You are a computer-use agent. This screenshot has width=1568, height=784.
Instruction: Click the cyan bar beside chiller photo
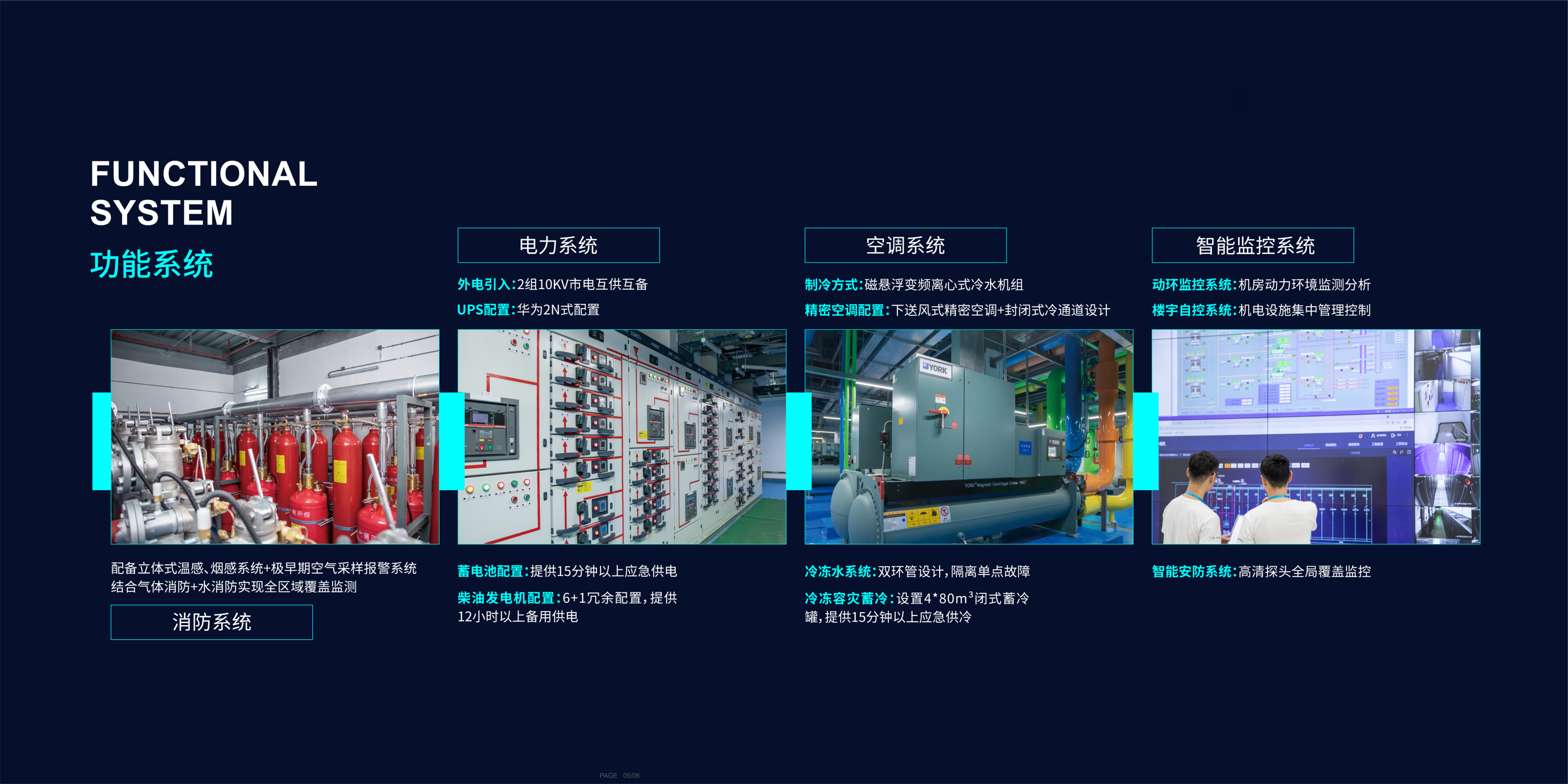pyautogui.click(x=798, y=441)
